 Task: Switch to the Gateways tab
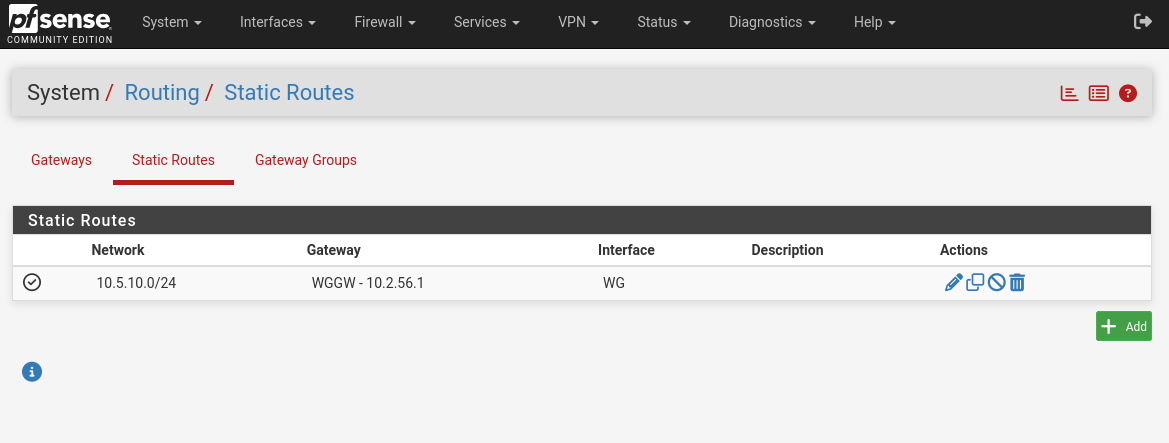(61, 160)
